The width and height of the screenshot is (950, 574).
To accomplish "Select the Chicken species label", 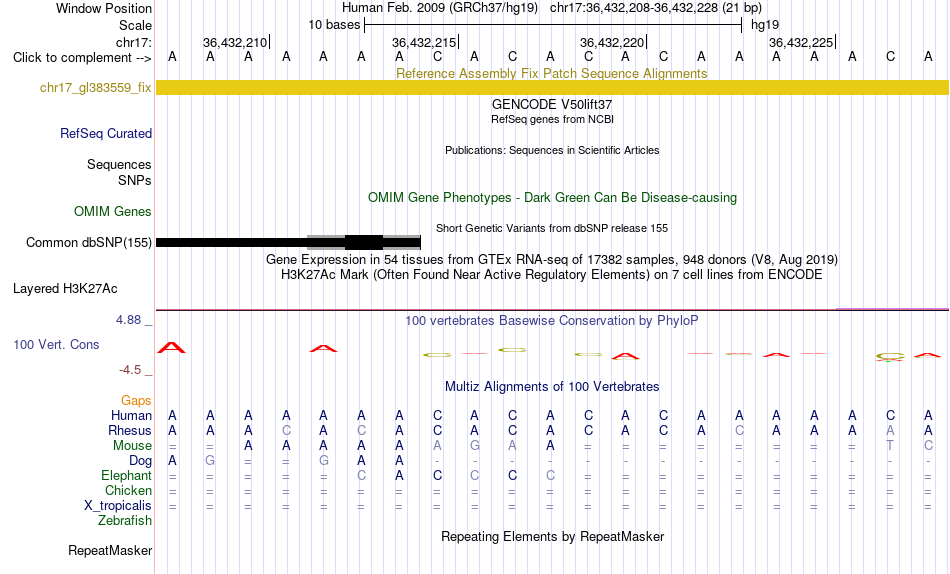I will click(x=128, y=490).
